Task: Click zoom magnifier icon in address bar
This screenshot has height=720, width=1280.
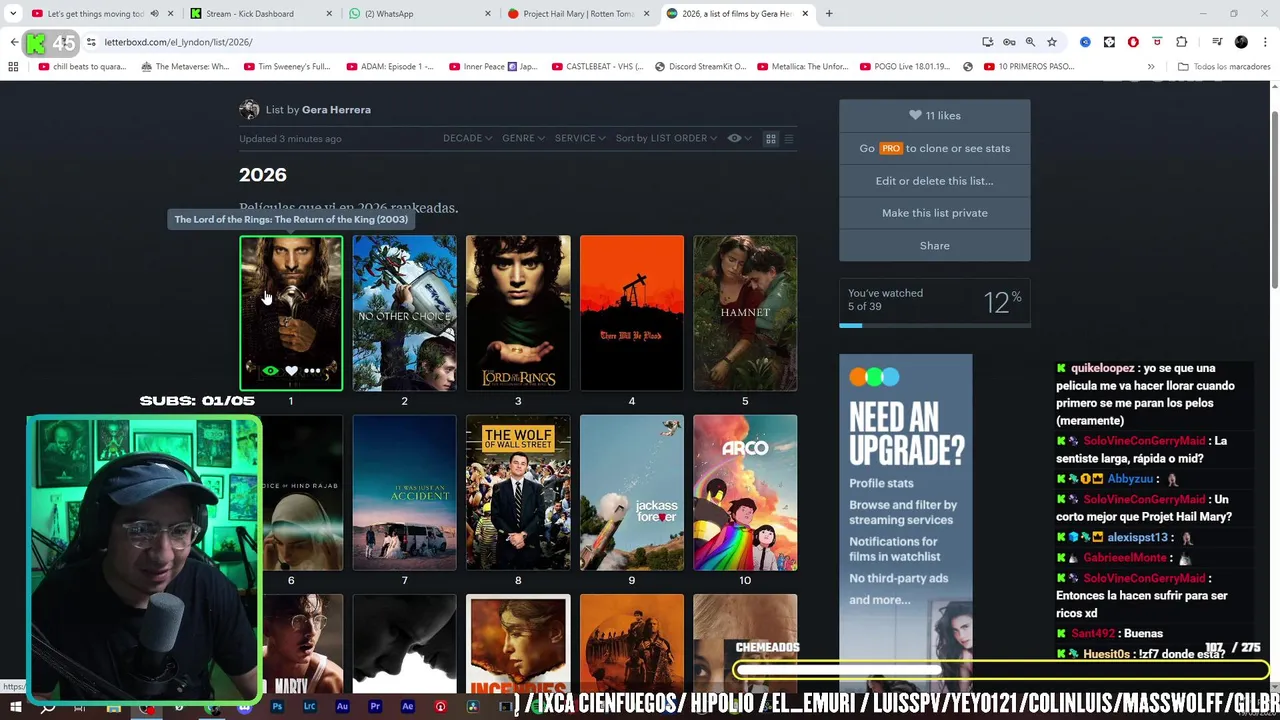Action: click(x=1030, y=42)
